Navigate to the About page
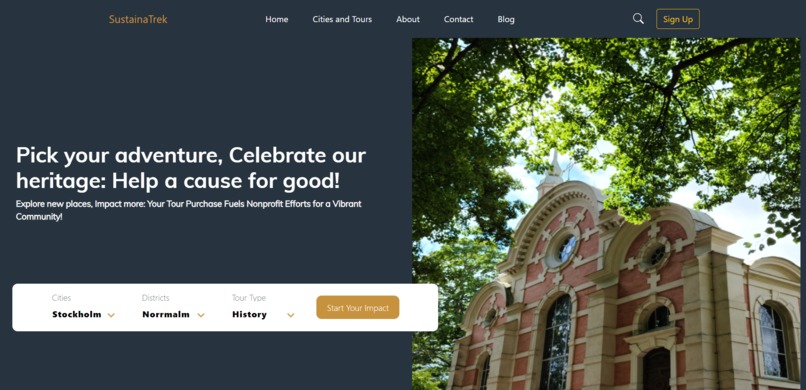The width and height of the screenshot is (806, 390). (408, 20)
